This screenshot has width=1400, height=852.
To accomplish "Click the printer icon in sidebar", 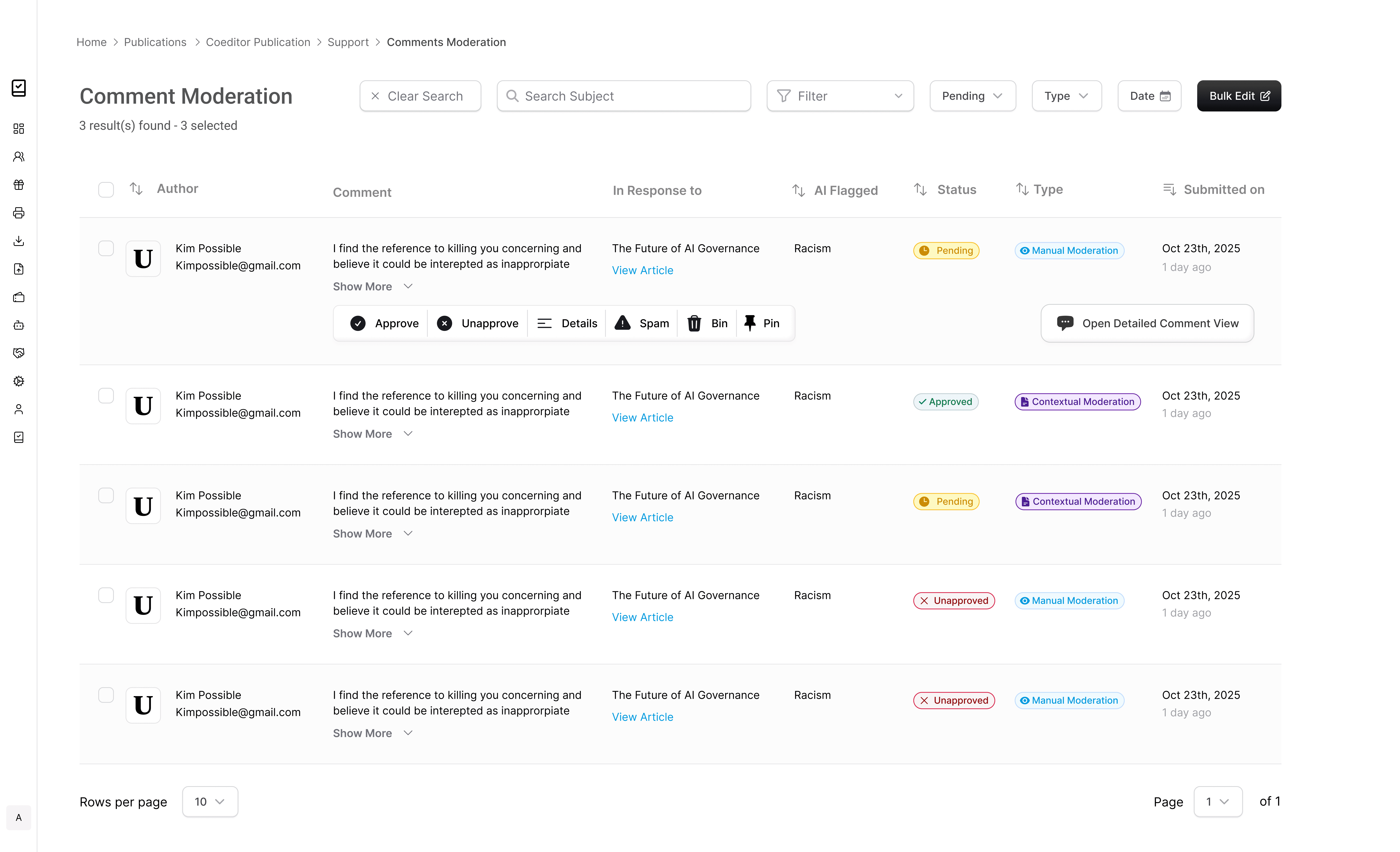I will coord(19,213).
